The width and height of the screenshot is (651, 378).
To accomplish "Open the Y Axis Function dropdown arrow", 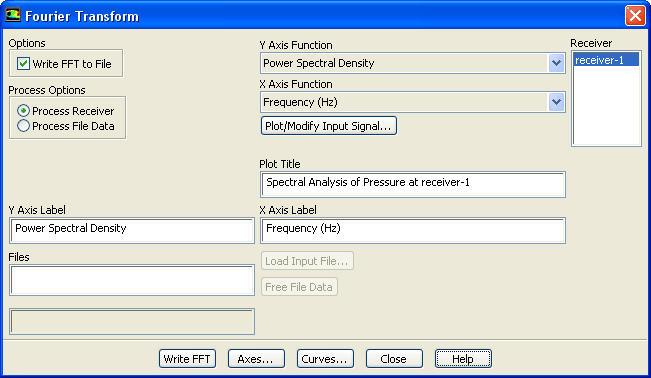I will click(556, 63).
